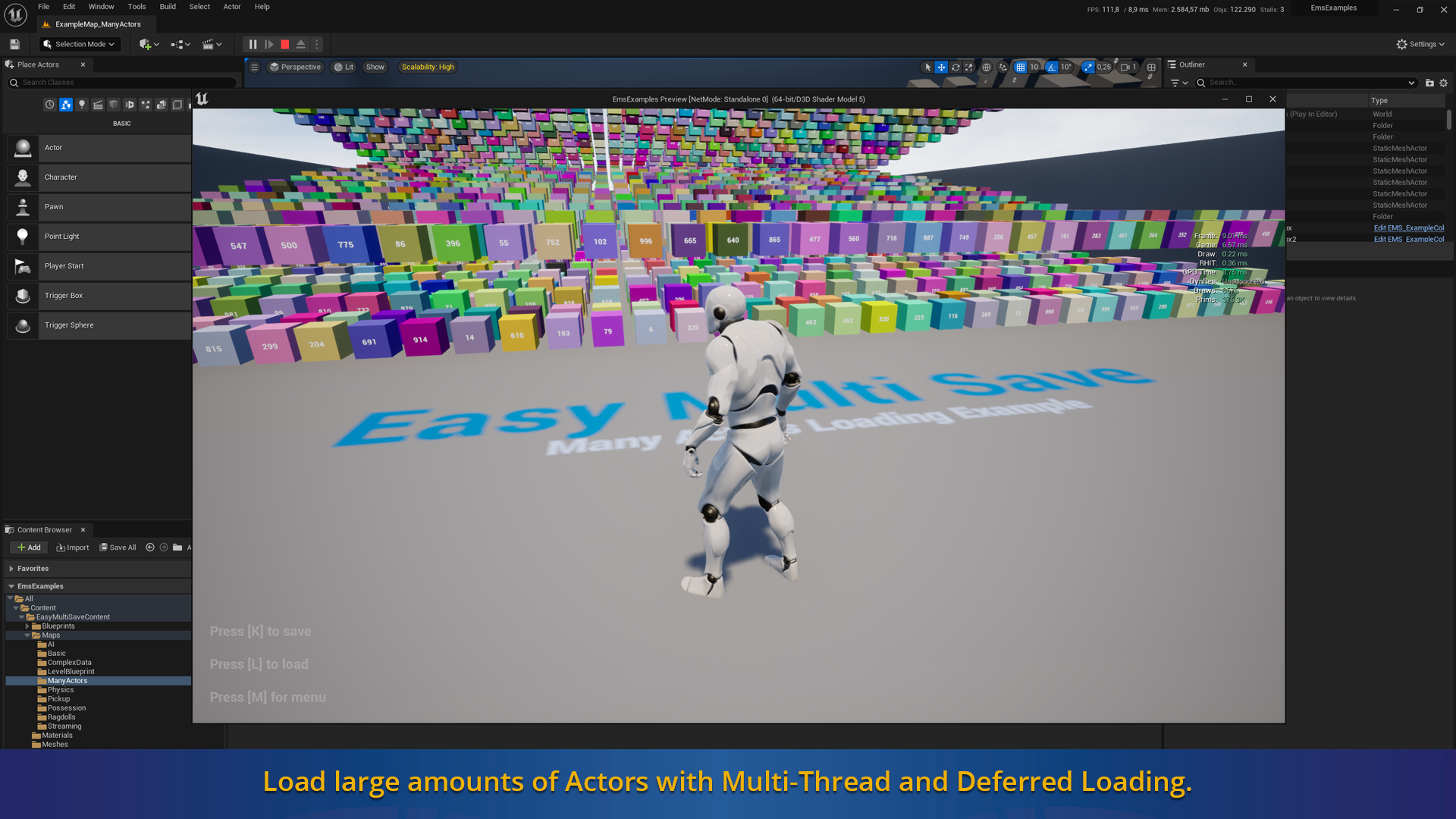
Task: Click the Eject from player button
Action: pos(301,45)
